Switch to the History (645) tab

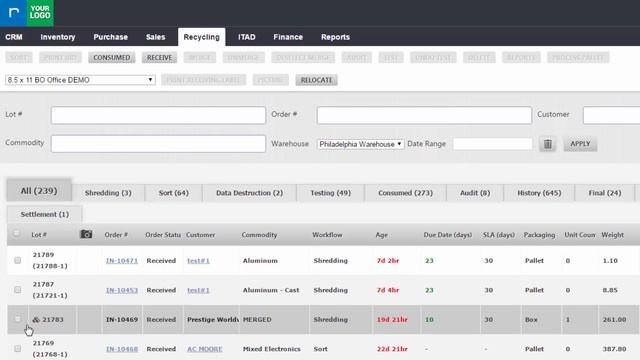click(539, 193)
